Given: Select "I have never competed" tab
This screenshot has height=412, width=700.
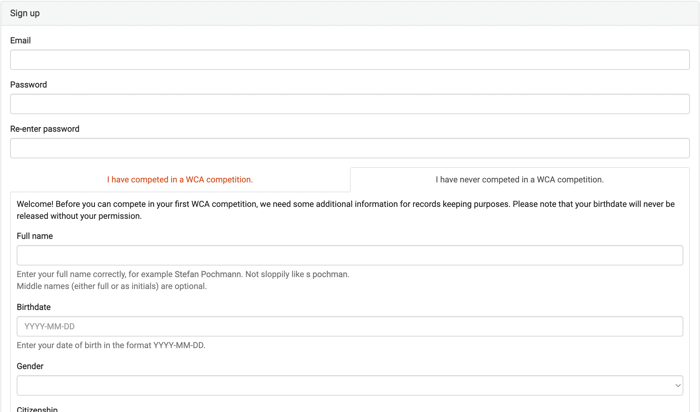Looking at the screenshot, I should [x=520, y=179].
